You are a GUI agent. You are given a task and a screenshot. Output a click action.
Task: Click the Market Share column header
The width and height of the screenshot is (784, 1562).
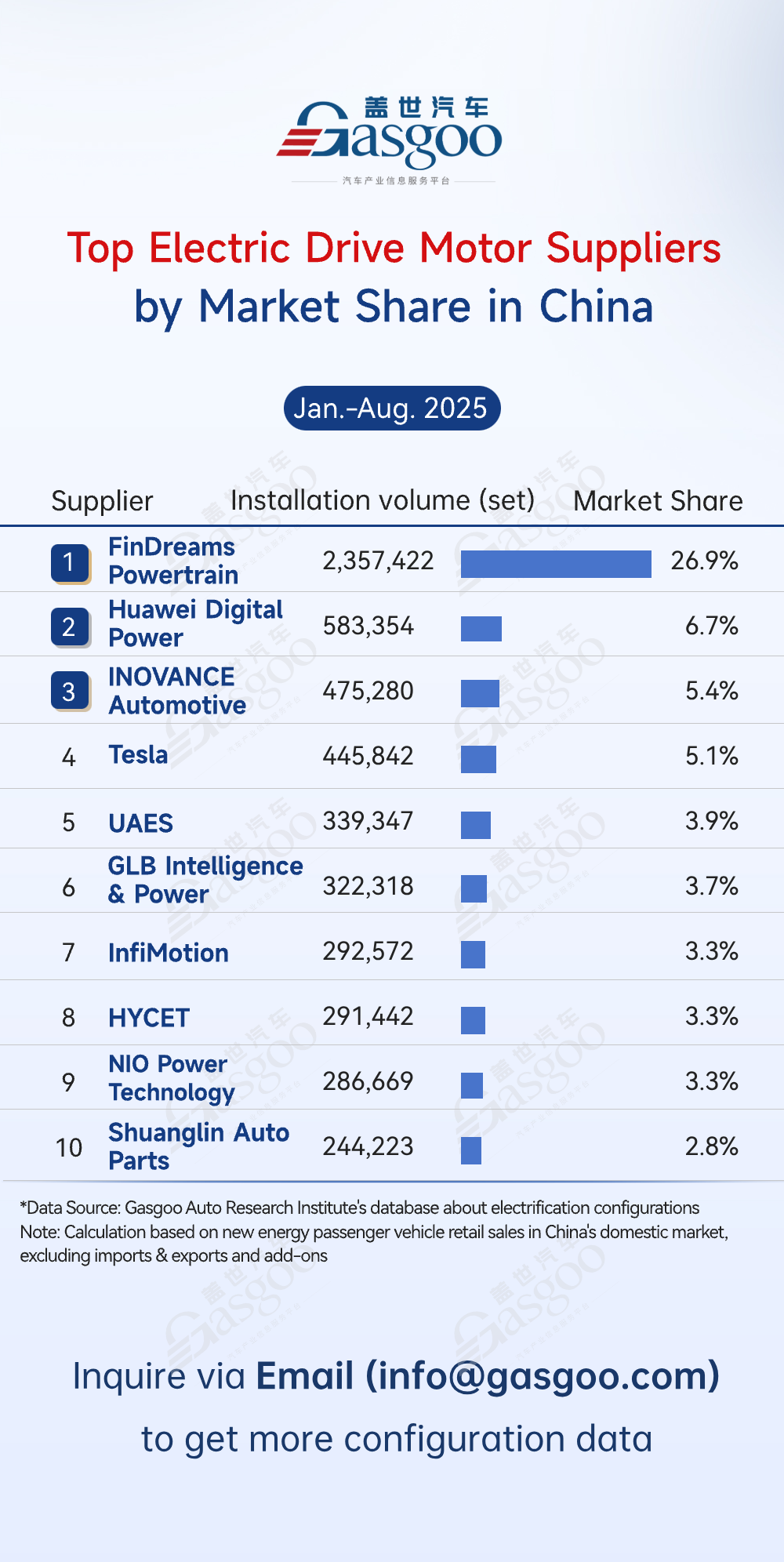click(x=658, y=501)
